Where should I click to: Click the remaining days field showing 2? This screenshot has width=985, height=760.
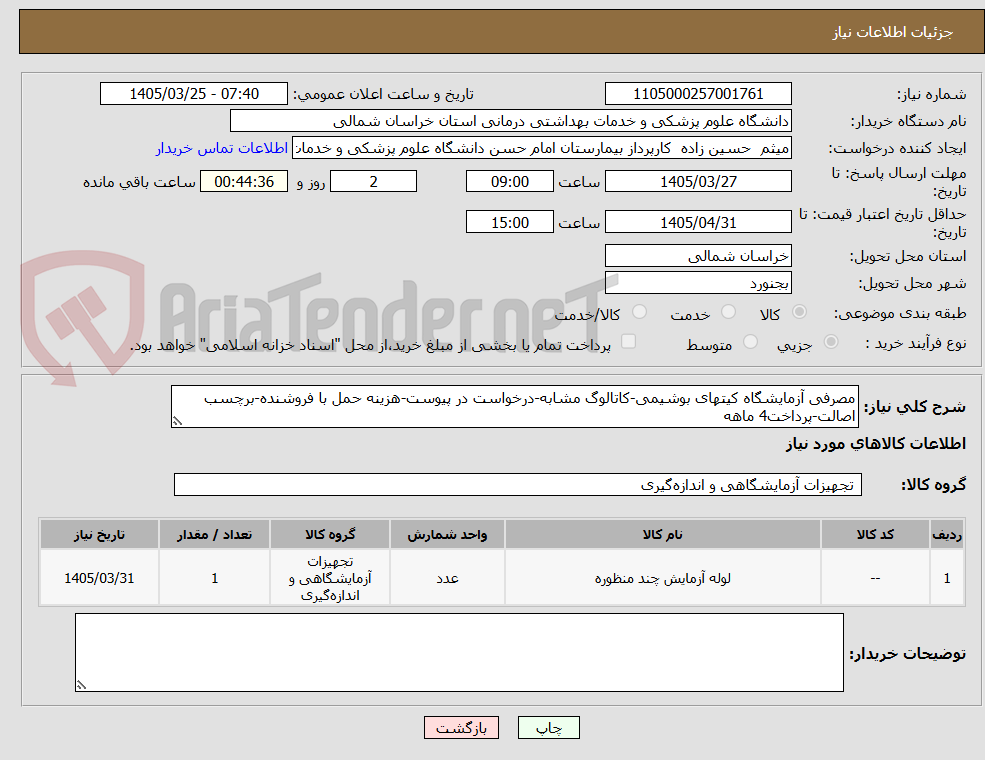(373, 182)
